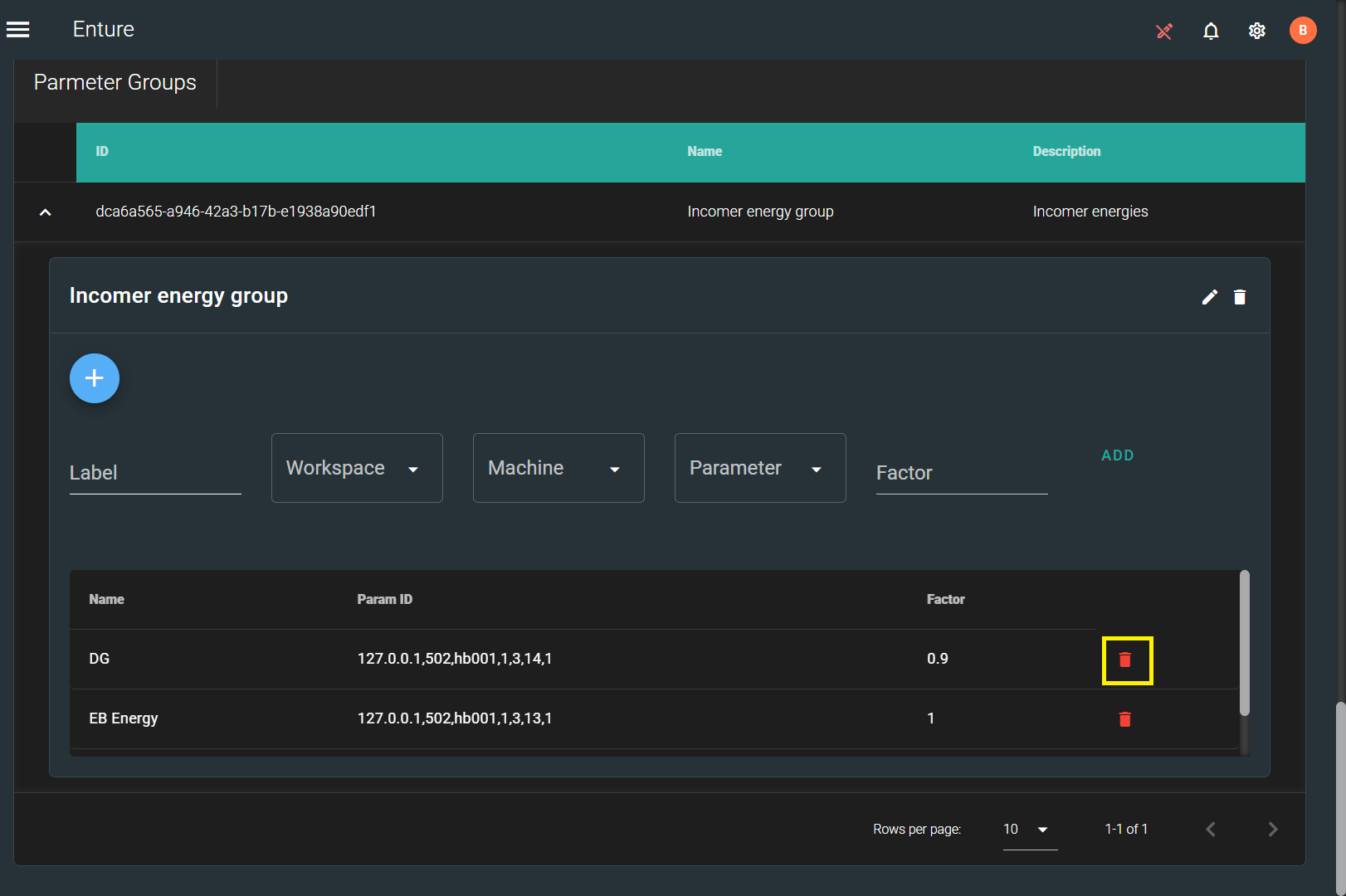Screen dimensions: 1346x896
Task: Click into the Factor input field
Action: 962,474
